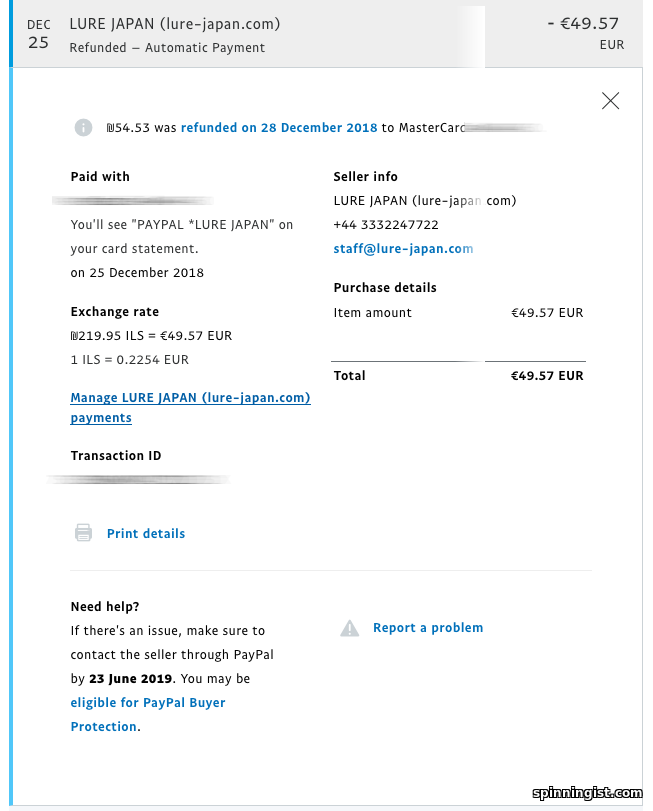
Task: Click the Refunded – Automatic Payment status text
Action: pos(167,48)
